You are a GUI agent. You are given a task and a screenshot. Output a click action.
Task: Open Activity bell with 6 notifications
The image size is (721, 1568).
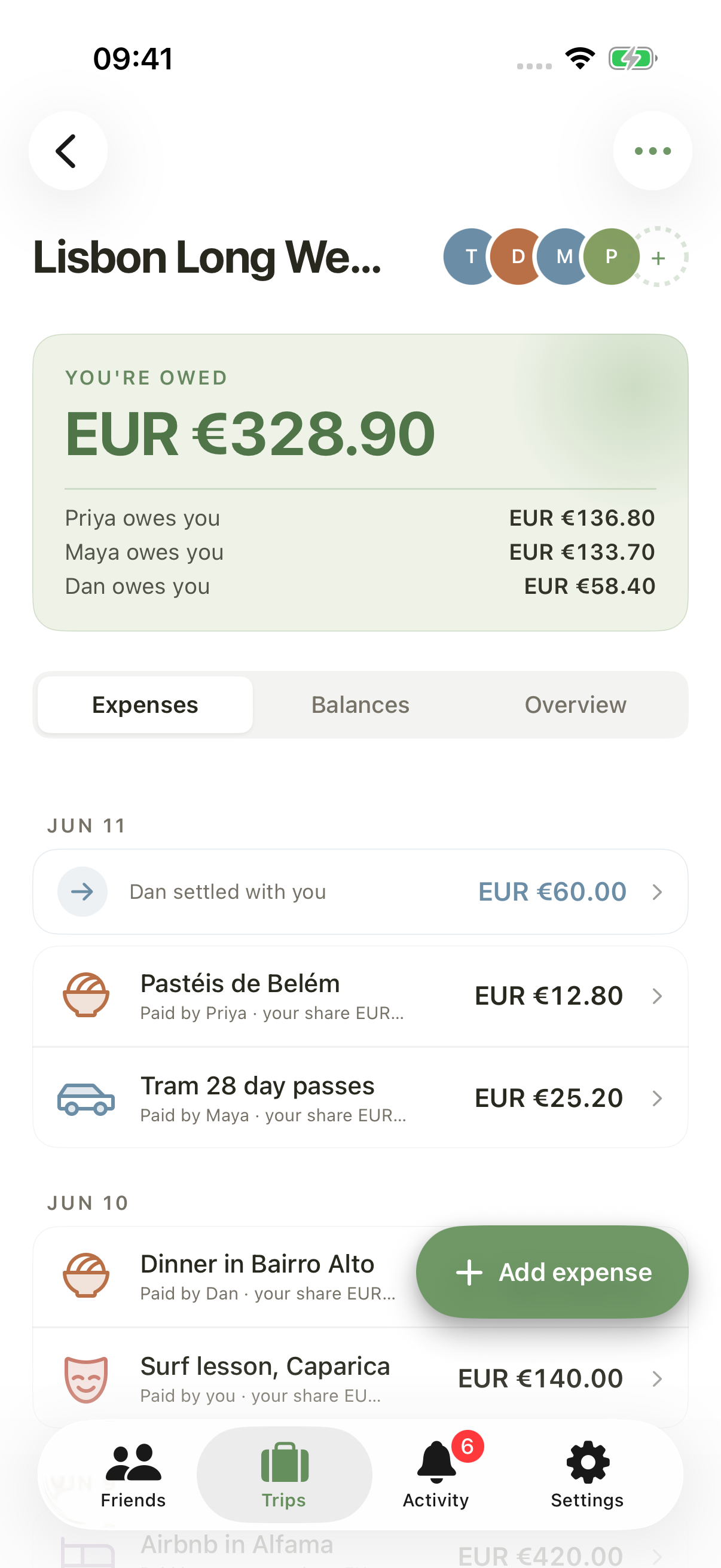pos(437,1475)
